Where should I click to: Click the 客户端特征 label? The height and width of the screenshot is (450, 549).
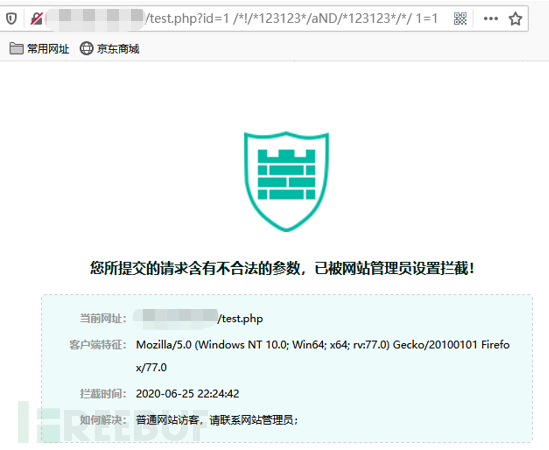[98, 345]
